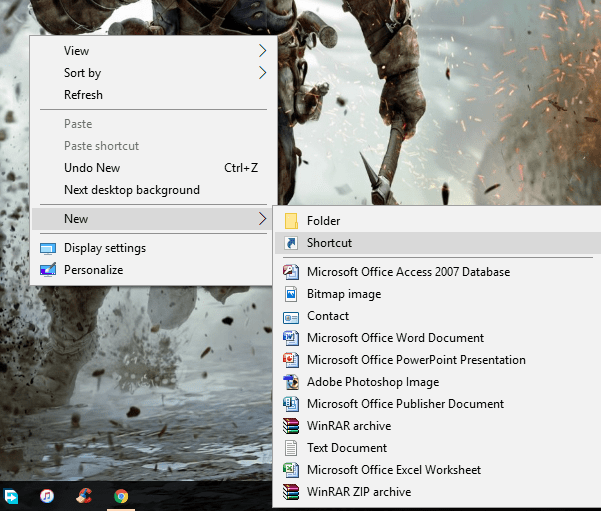The height and width of the screenshot is (511, 601).
Task: Create Microsoft Office PowerPoint Presentation
Action: coord(438,360)
